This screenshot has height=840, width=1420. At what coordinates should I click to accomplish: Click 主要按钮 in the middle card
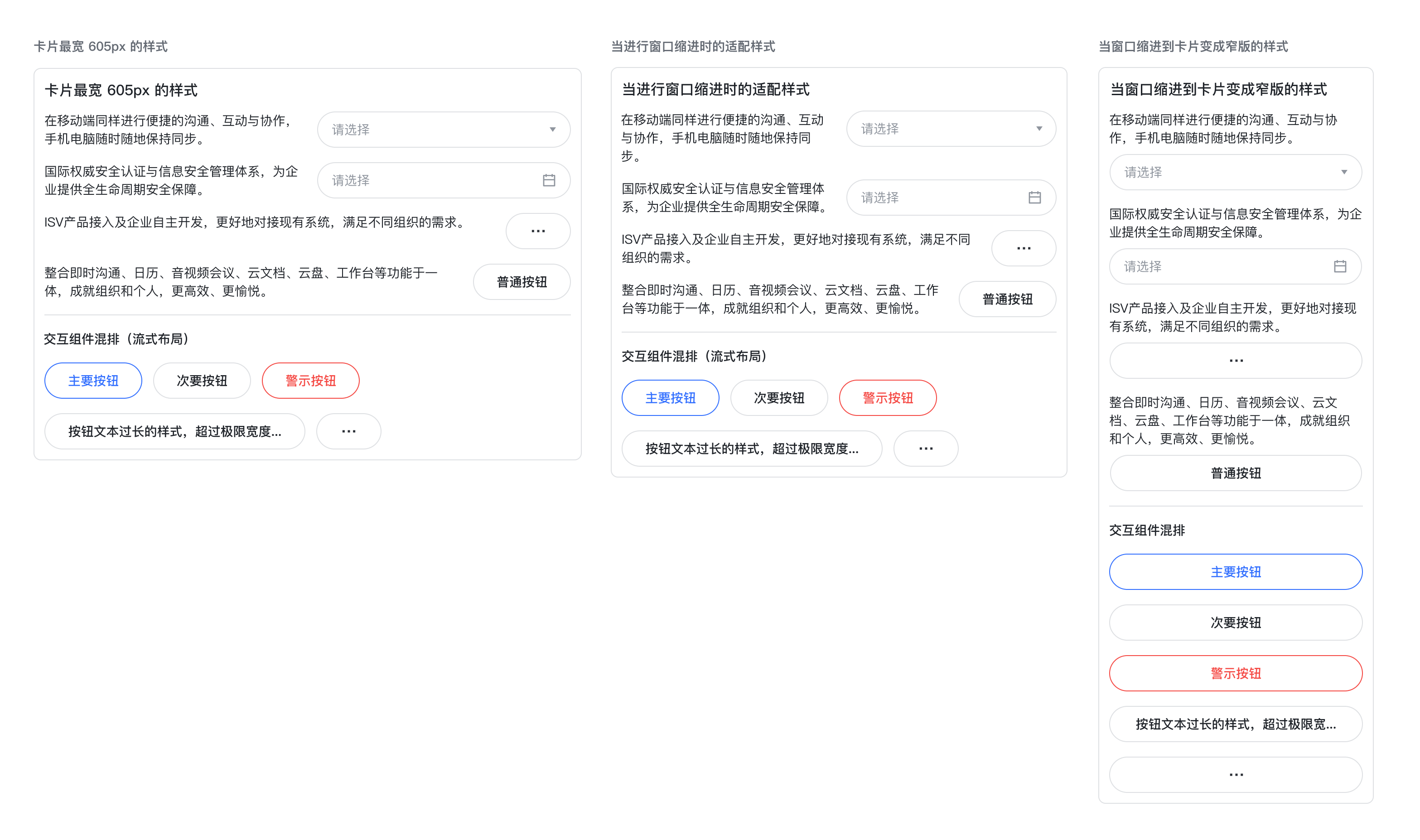click(x=670, y=398)
